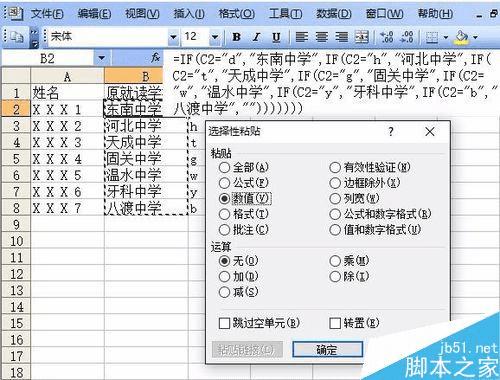Click the copy icon in toolbar
This screenshot has width=500, height=380.
pyautogui.click(x=16, y=37)
